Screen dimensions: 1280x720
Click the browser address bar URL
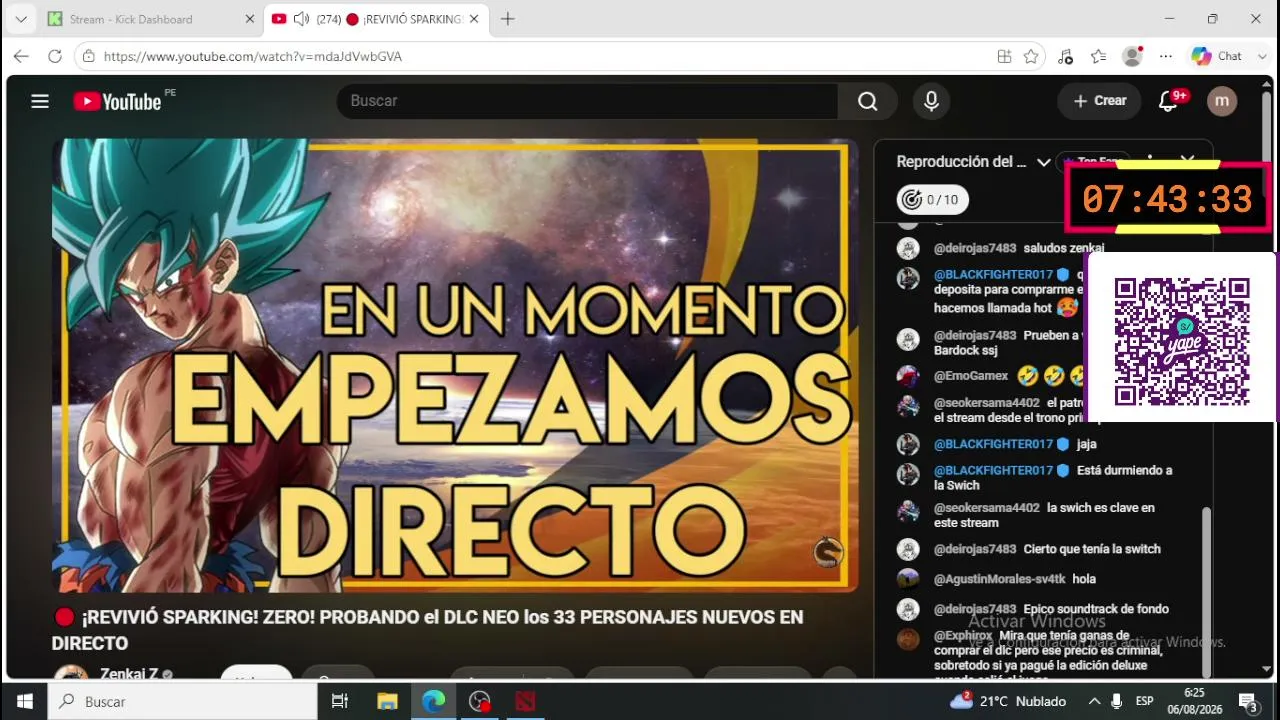tap(253, 56)
